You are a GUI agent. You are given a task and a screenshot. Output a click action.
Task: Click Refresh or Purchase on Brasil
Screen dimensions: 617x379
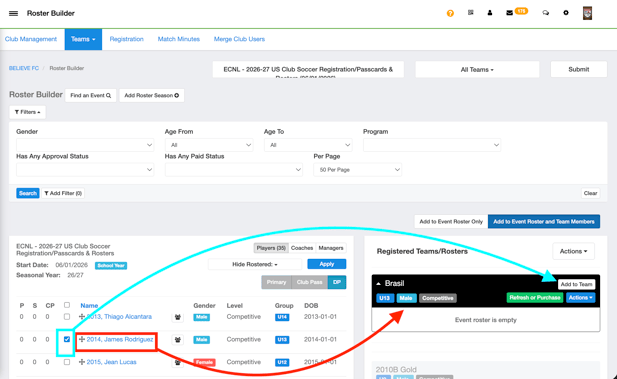535,298
